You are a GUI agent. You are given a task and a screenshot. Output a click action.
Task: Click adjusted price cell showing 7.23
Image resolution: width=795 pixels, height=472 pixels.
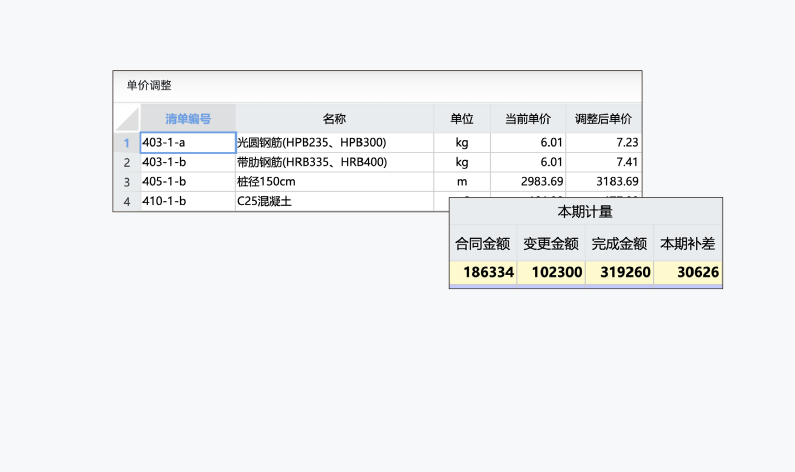(x=603, y=143)
